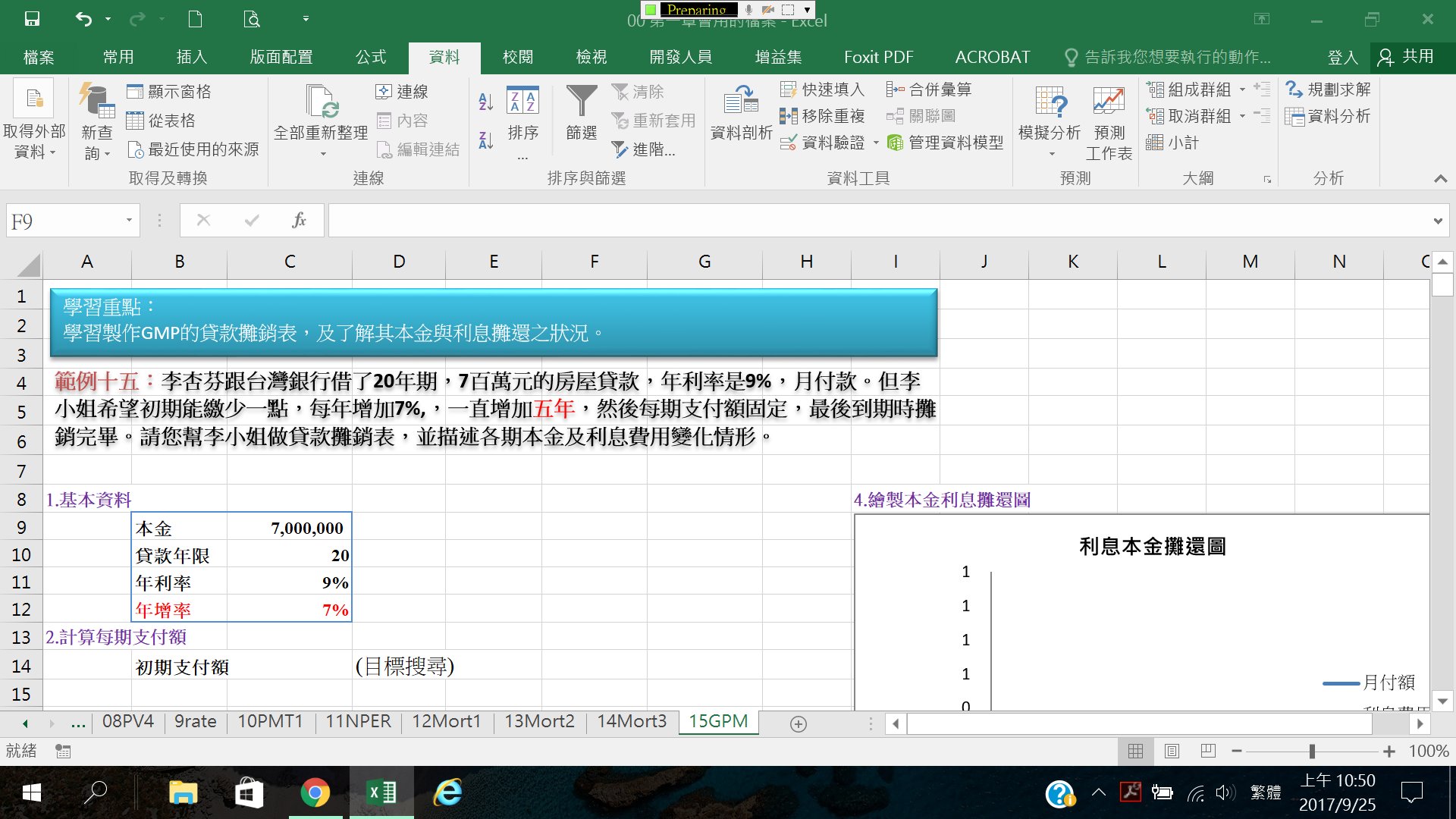Screen dimensions: 1456x819
Task: Sort descending with Z-A icon
Action: coord(486,140)
